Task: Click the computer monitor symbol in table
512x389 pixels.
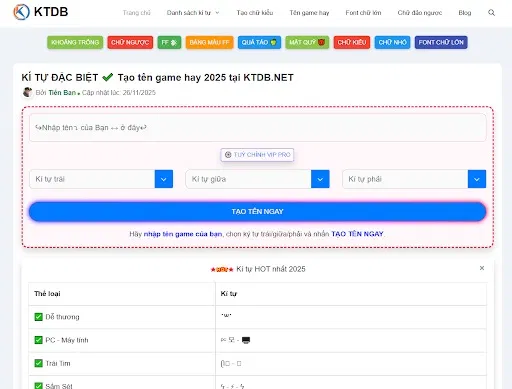Action: (246, 340)
